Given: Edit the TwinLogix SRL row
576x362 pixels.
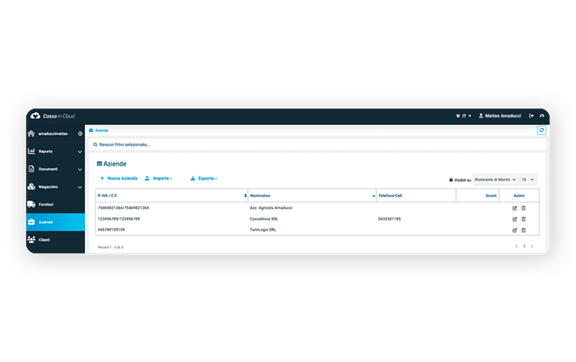Looking at the screenshot, I should pyautogui.click(x=515, y=230).
